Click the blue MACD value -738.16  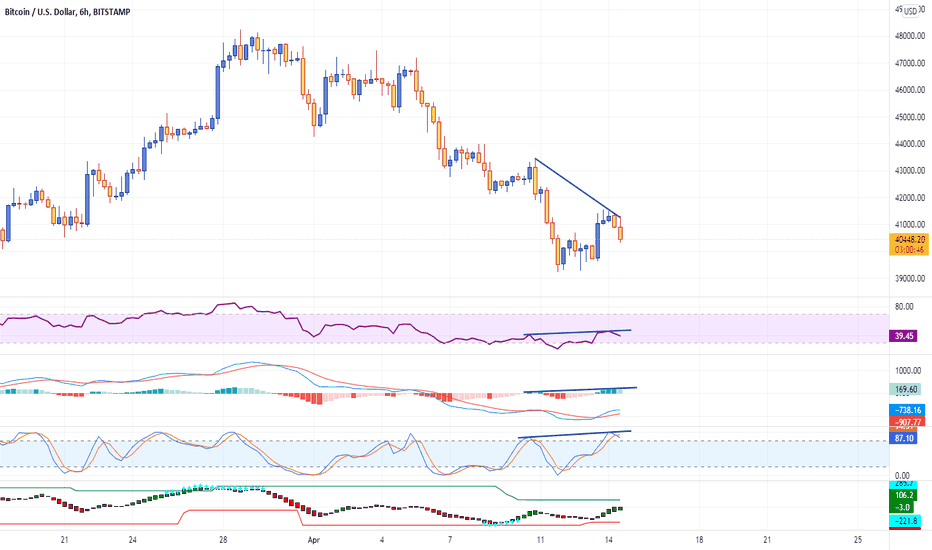[907, 410]
